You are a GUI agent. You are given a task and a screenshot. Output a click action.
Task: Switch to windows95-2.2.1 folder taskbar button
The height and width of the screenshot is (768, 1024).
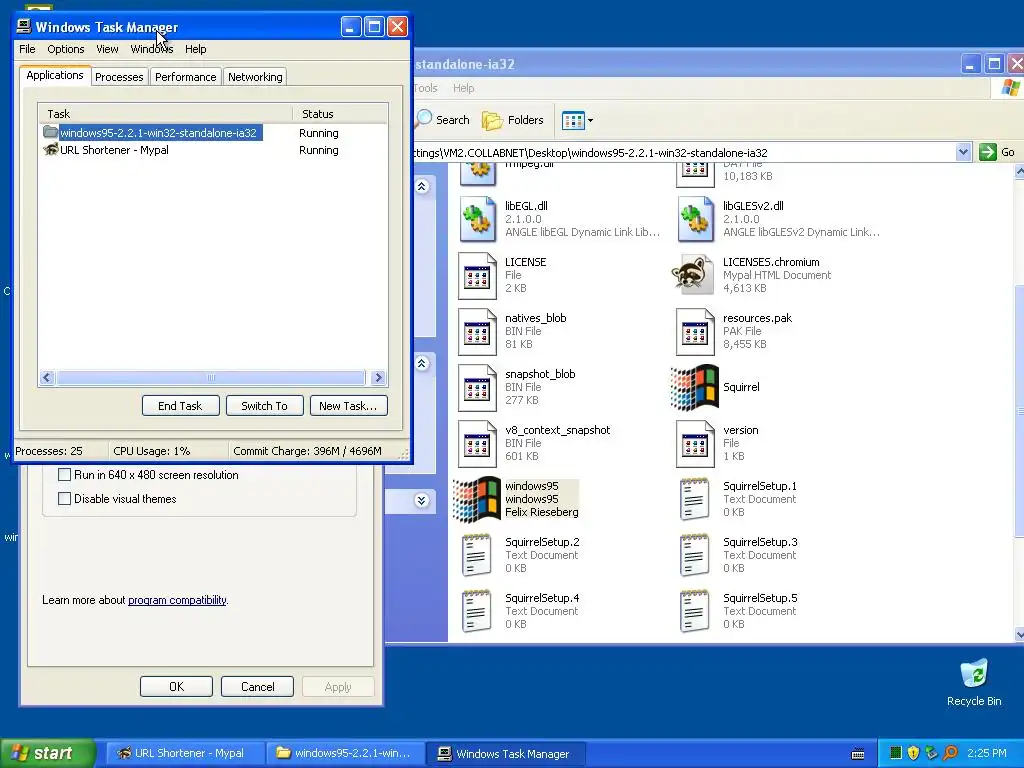[345, 753]
